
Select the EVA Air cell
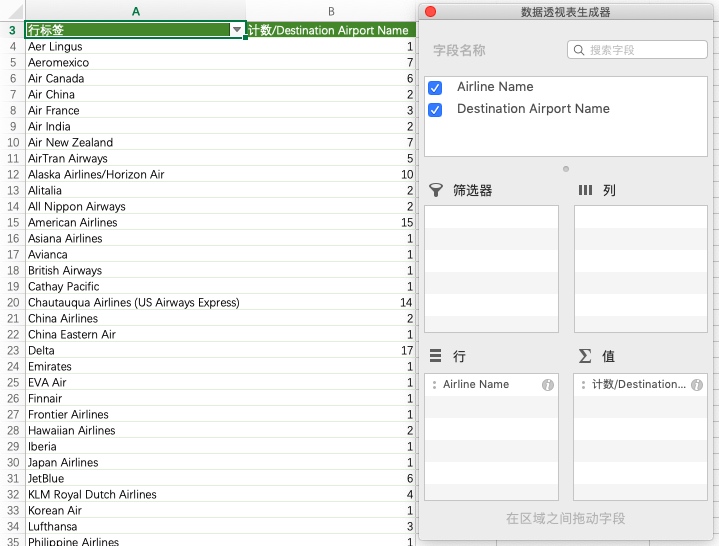coord(136,382)
